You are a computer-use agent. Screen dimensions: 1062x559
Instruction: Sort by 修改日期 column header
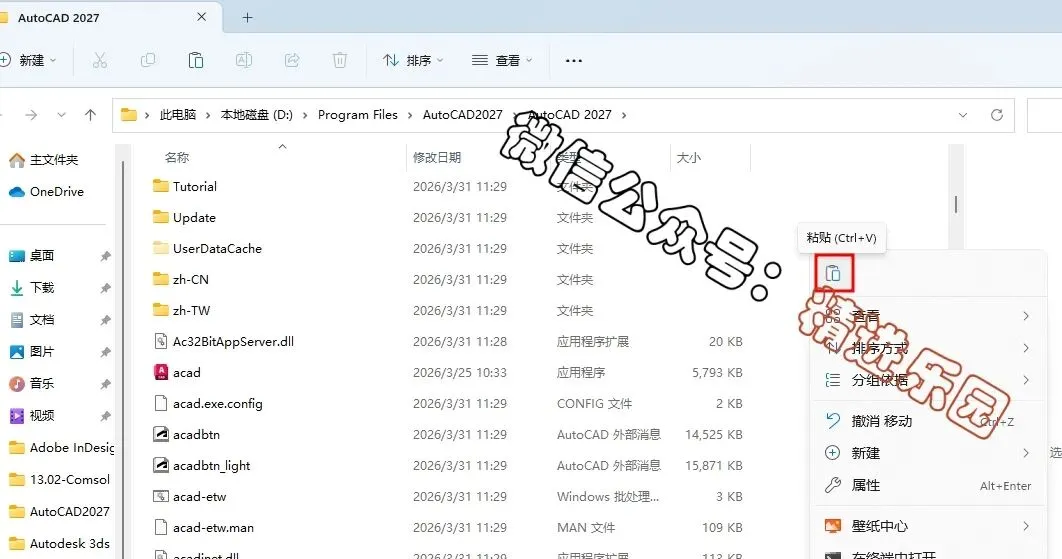(x=437, y=158)
